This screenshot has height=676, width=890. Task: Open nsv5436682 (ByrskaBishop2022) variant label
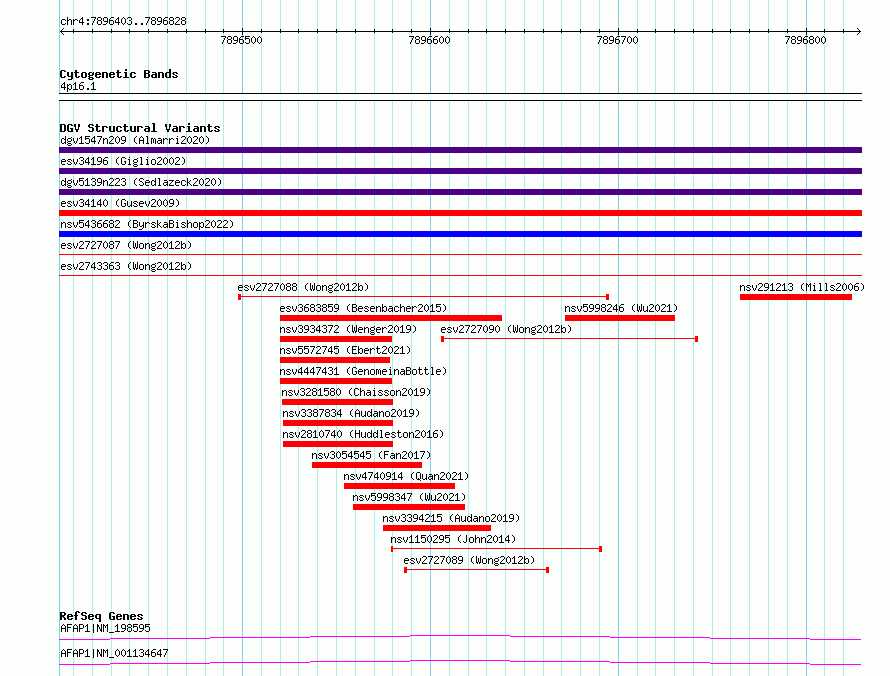coord(147,224)
